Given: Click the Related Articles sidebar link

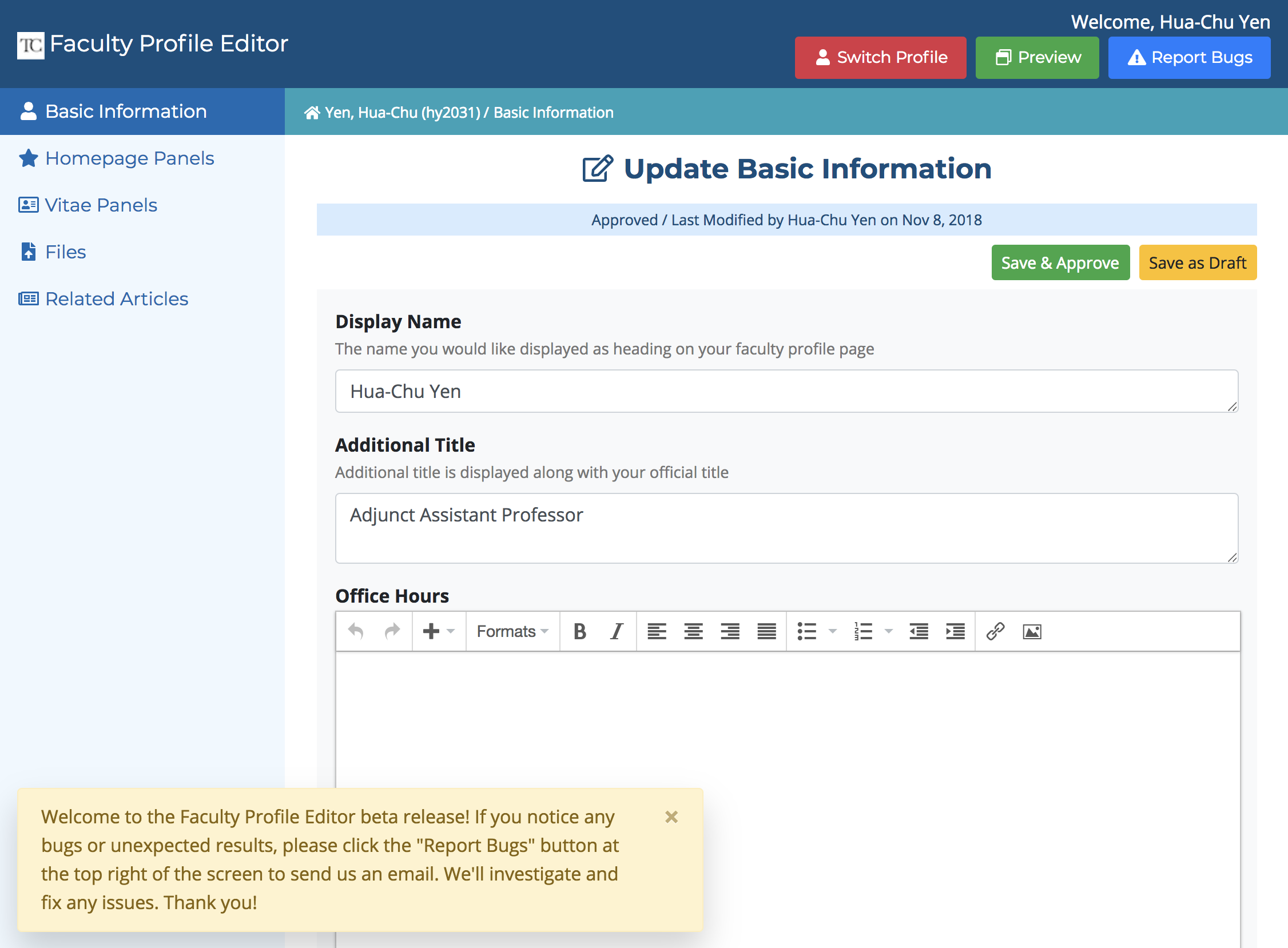Looking at the screenshot, I should coord(116,297).
